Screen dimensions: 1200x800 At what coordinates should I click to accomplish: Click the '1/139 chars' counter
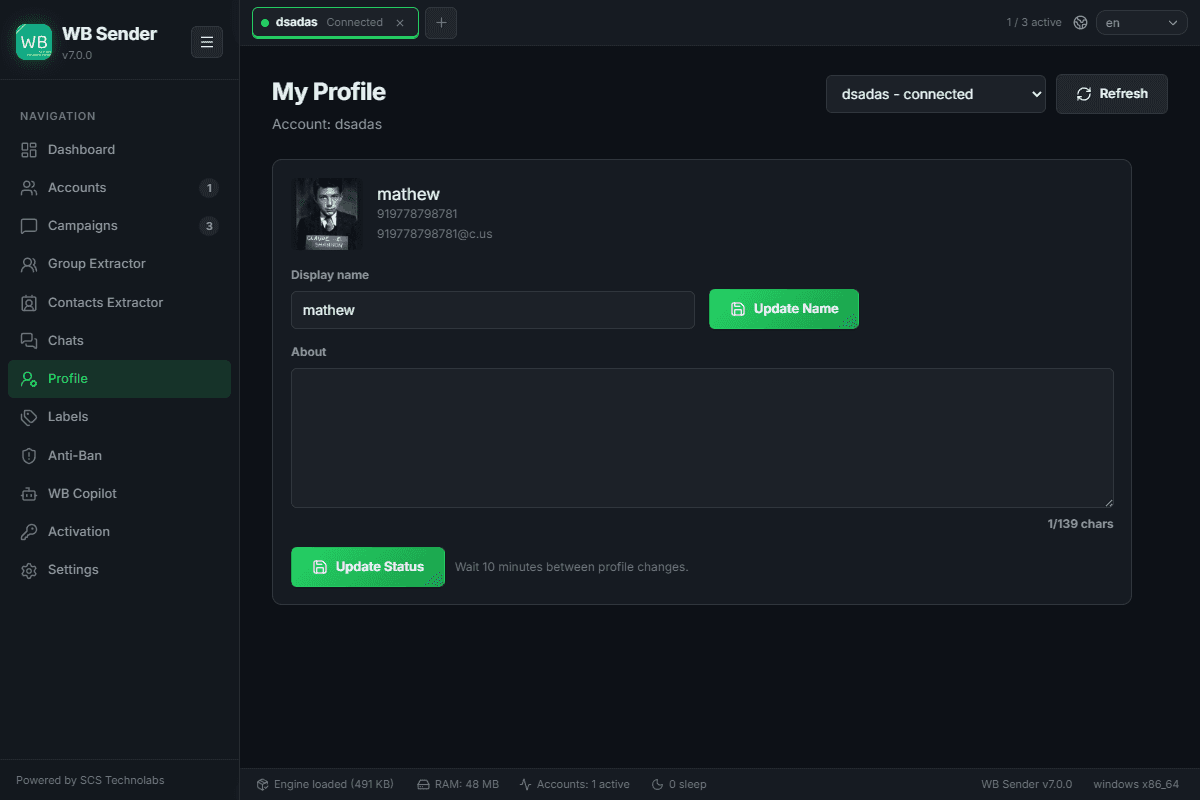1081,524
